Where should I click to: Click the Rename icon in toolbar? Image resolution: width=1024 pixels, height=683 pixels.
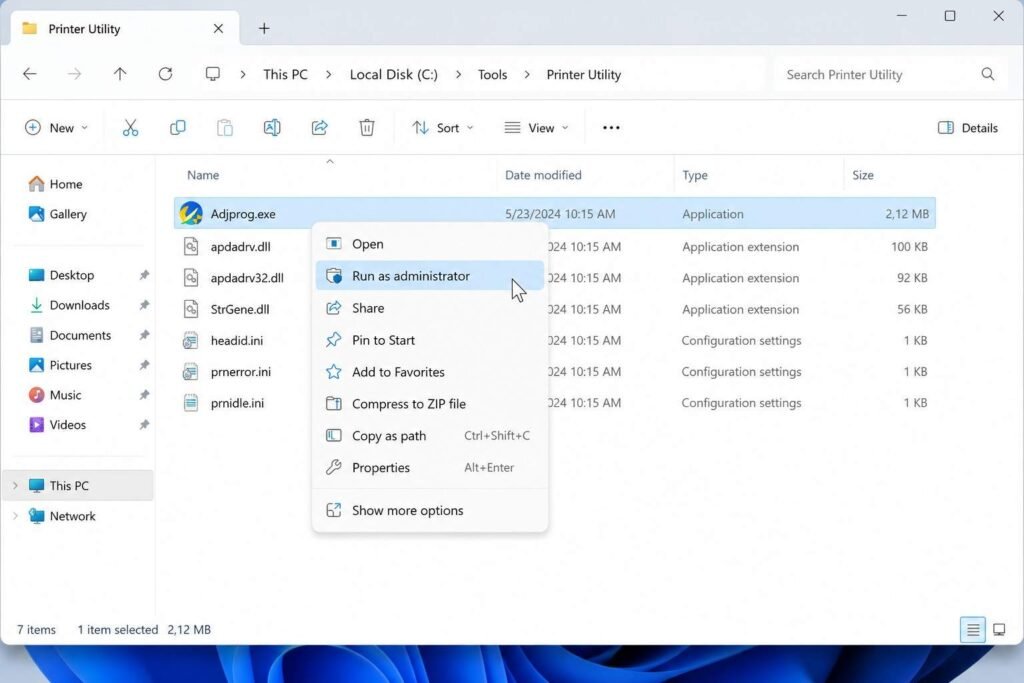coord(272,128)
